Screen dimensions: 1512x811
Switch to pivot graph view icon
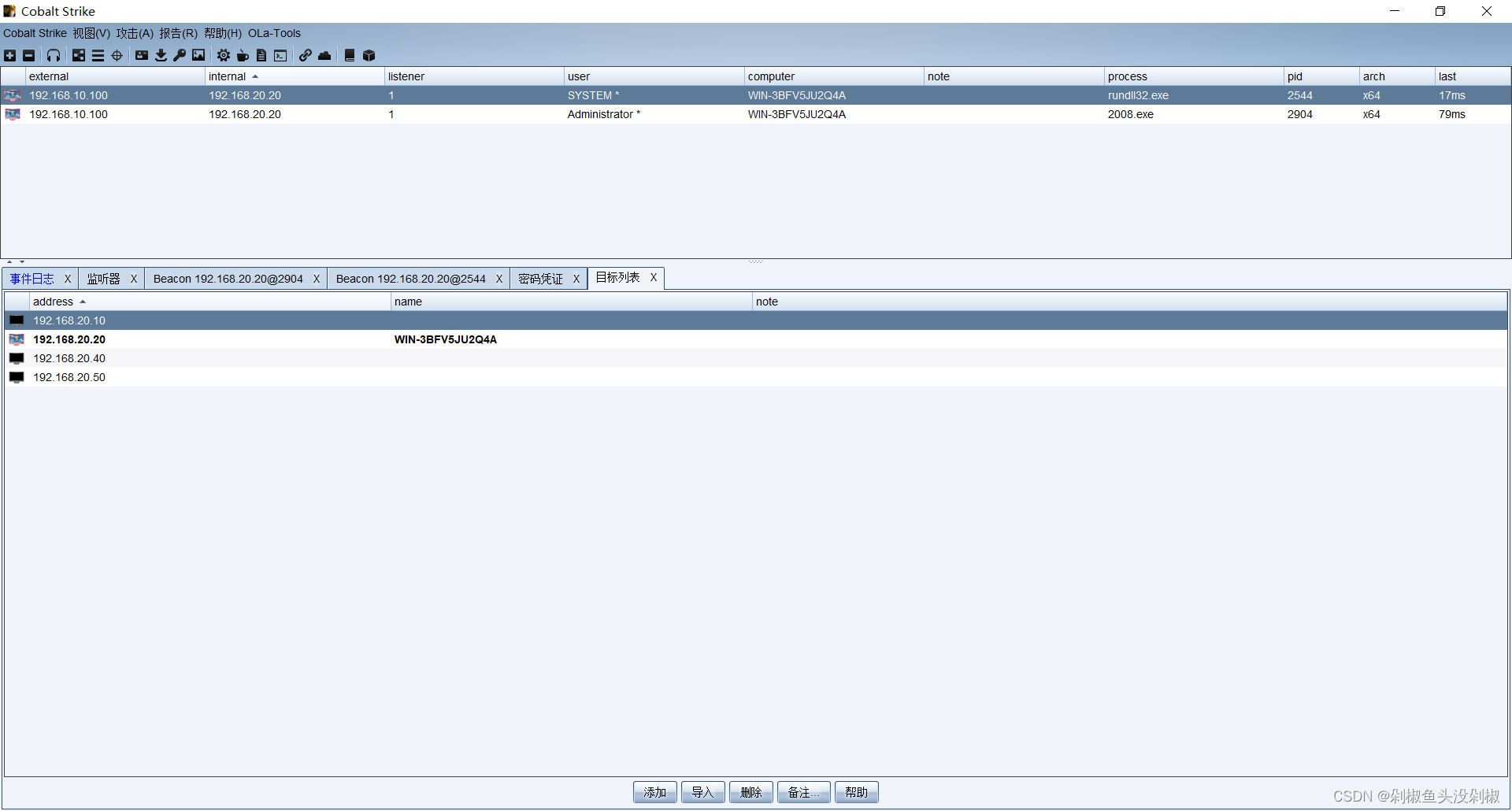tap(79, 55)
